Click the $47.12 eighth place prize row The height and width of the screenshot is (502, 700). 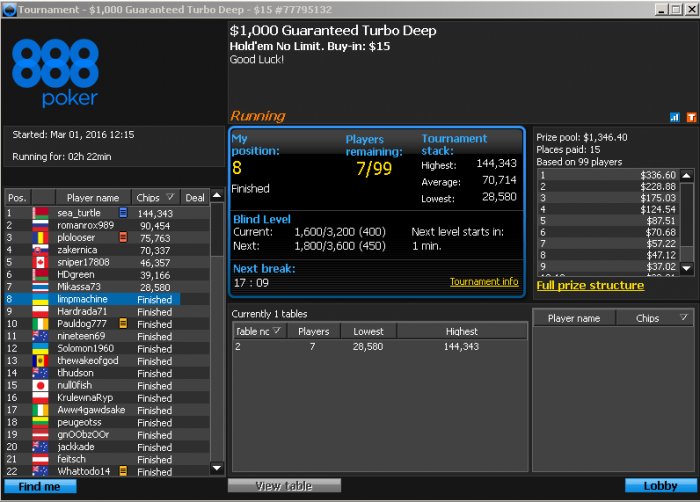(x=608, y=255)
